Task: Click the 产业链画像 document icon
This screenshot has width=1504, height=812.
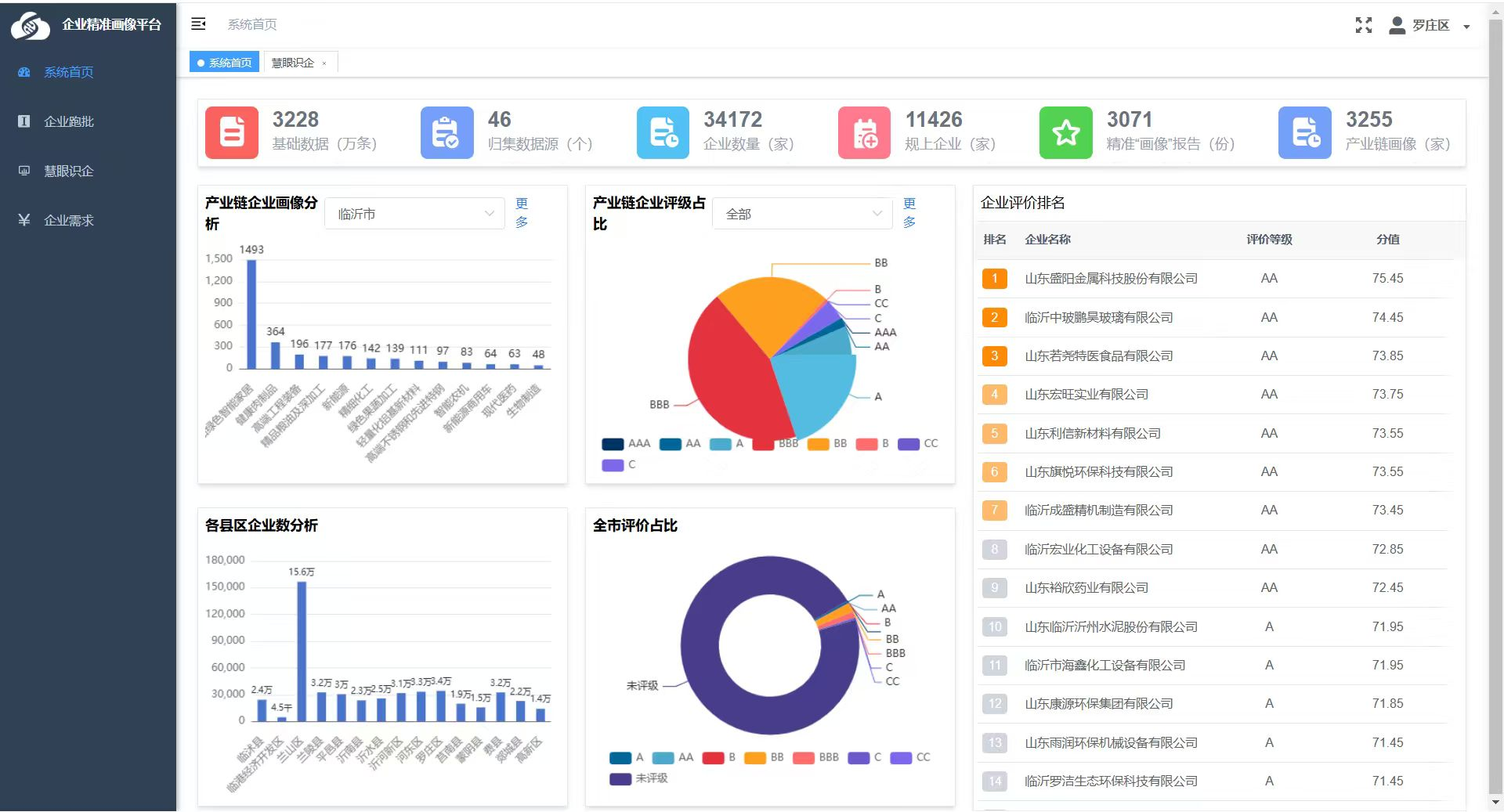Action: pyautogui.click(x=1304, y=132)
